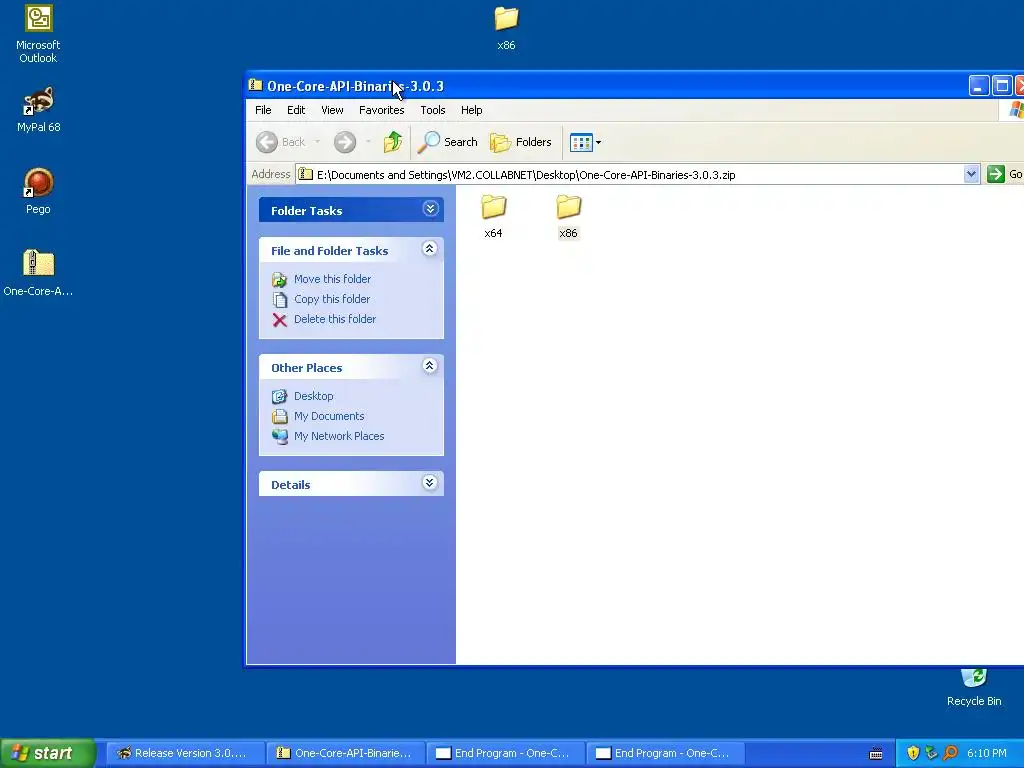1024x768 pixels.
Task: Minimize the One-Core-API-Binaries window
Action: click(x=978, y=86)
